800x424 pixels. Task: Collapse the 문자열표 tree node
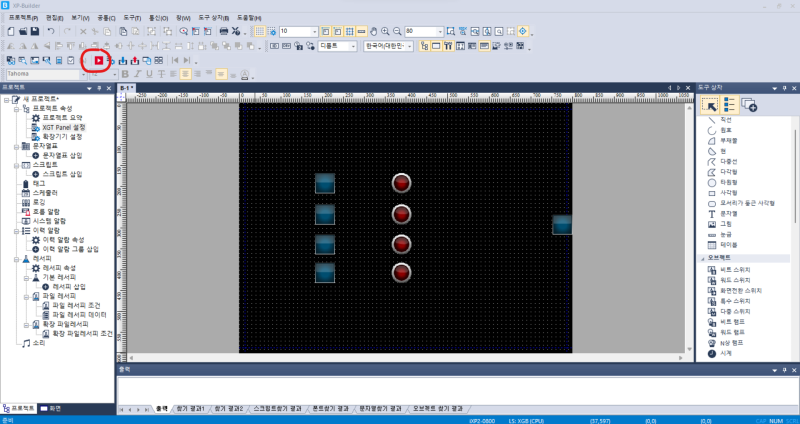[x=16, y=146]
